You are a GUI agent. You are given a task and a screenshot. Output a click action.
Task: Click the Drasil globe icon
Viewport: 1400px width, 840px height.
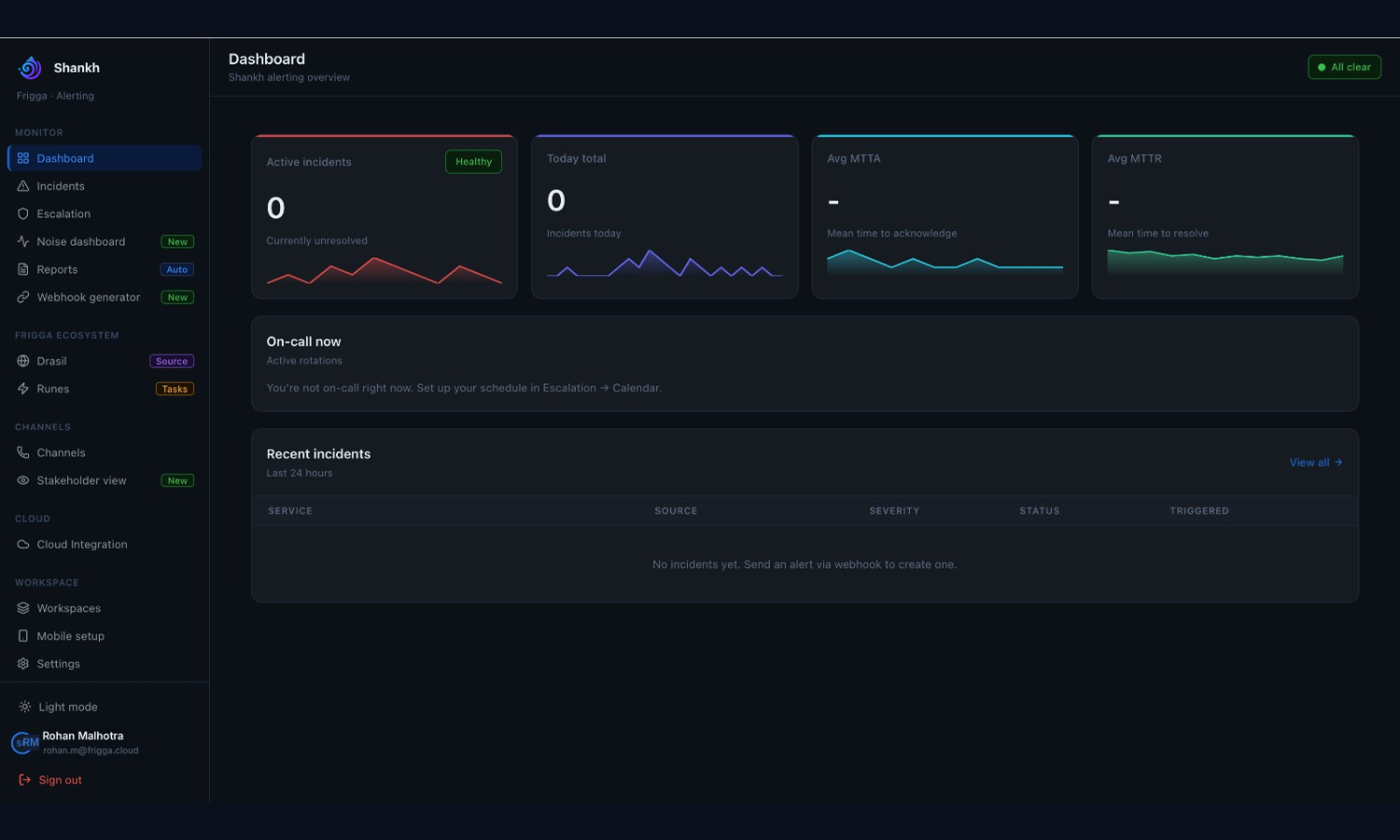tap(23, 361)
